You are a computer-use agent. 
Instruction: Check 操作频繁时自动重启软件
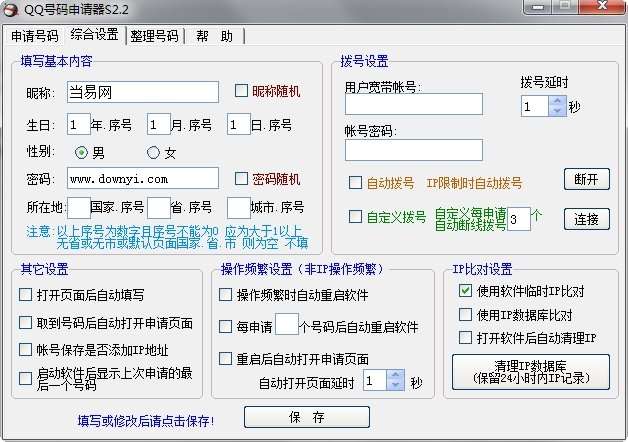(x=225, y=295)
